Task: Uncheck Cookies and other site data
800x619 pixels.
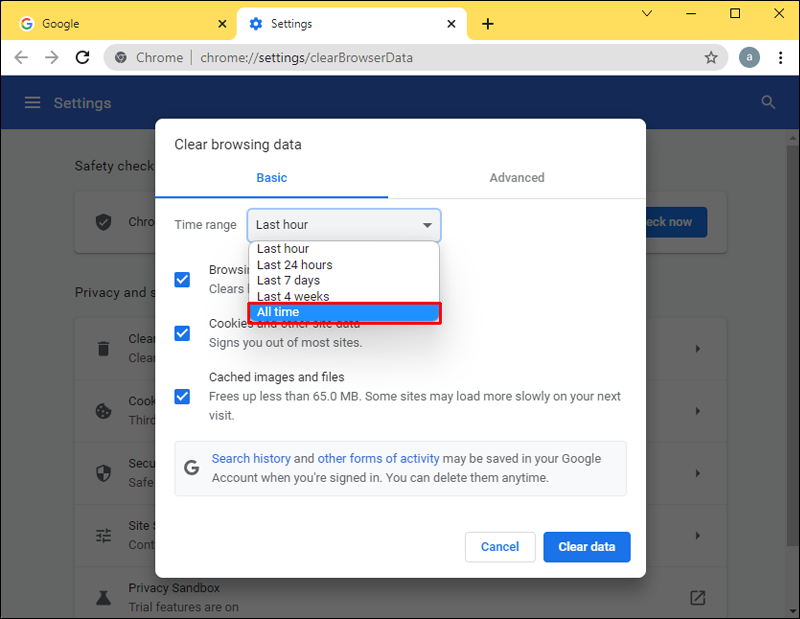Action: (x=182, y=333)
